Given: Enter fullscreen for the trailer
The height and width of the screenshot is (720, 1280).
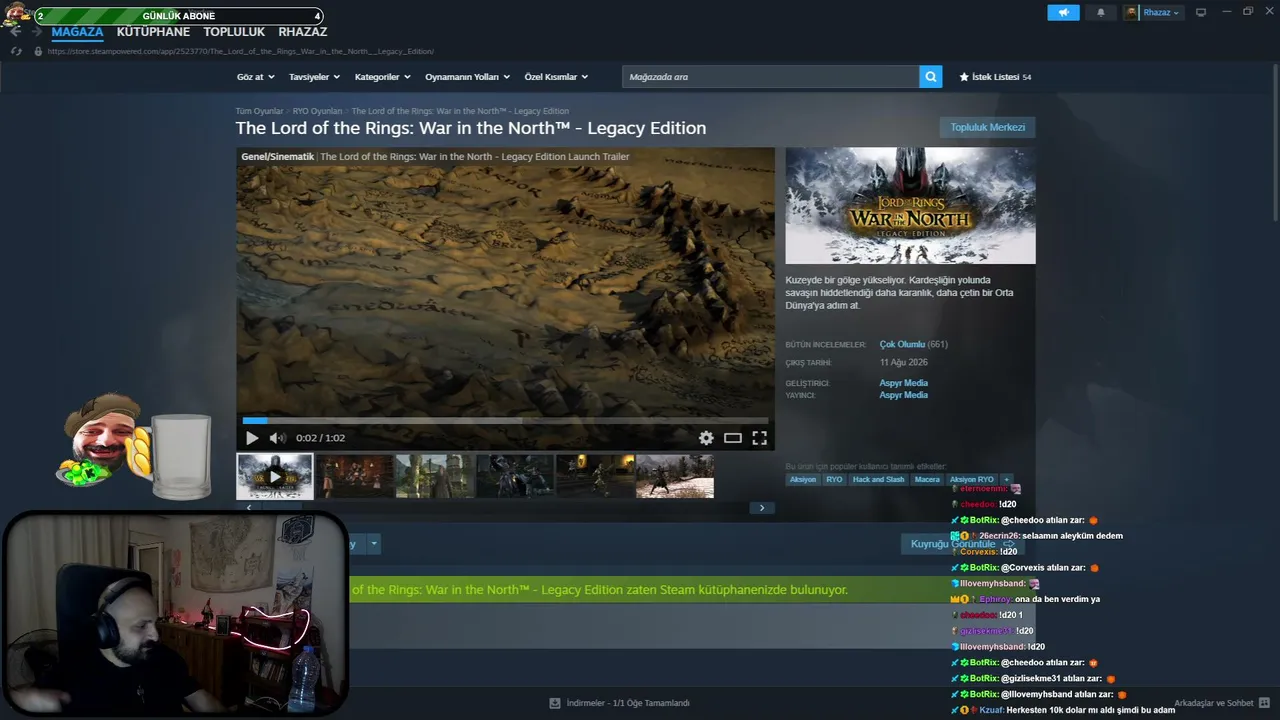Looking at the screenshot, I should point(759,438).
